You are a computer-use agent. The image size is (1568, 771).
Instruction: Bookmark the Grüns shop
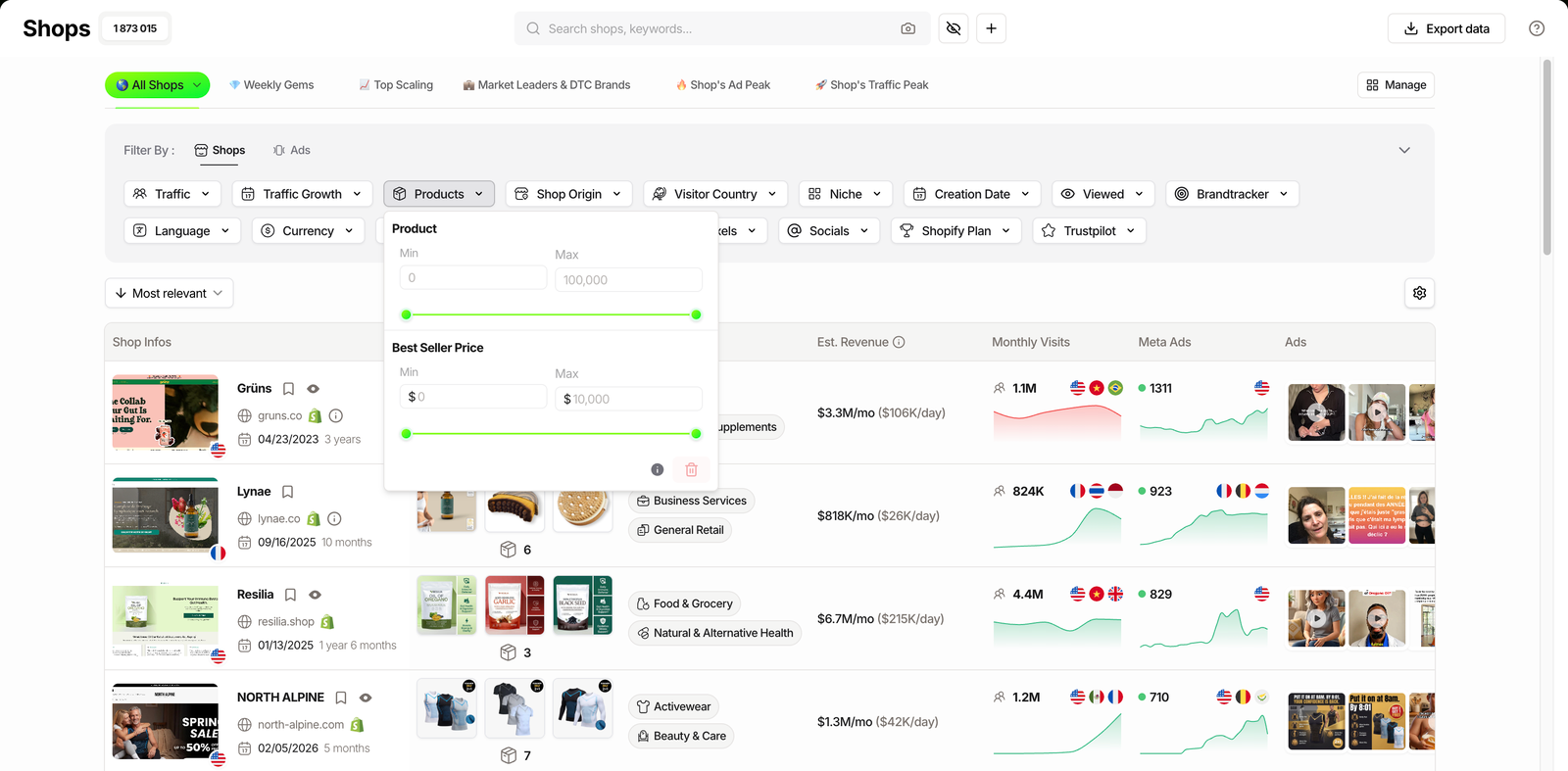coord(288,389)
